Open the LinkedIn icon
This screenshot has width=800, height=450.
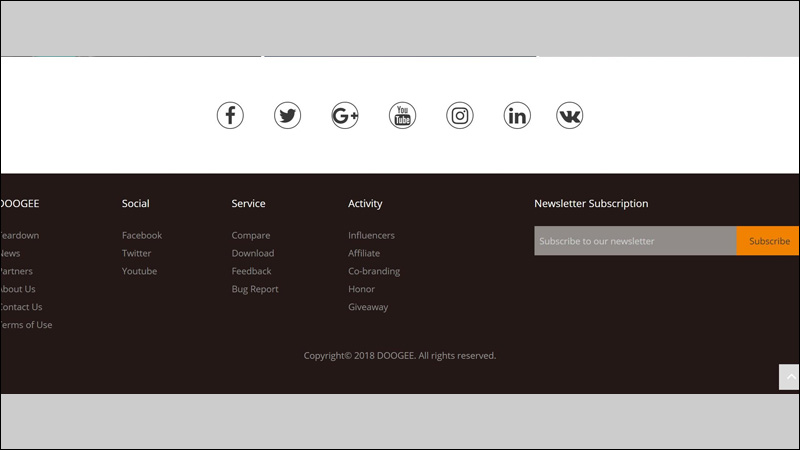point(517,115)
